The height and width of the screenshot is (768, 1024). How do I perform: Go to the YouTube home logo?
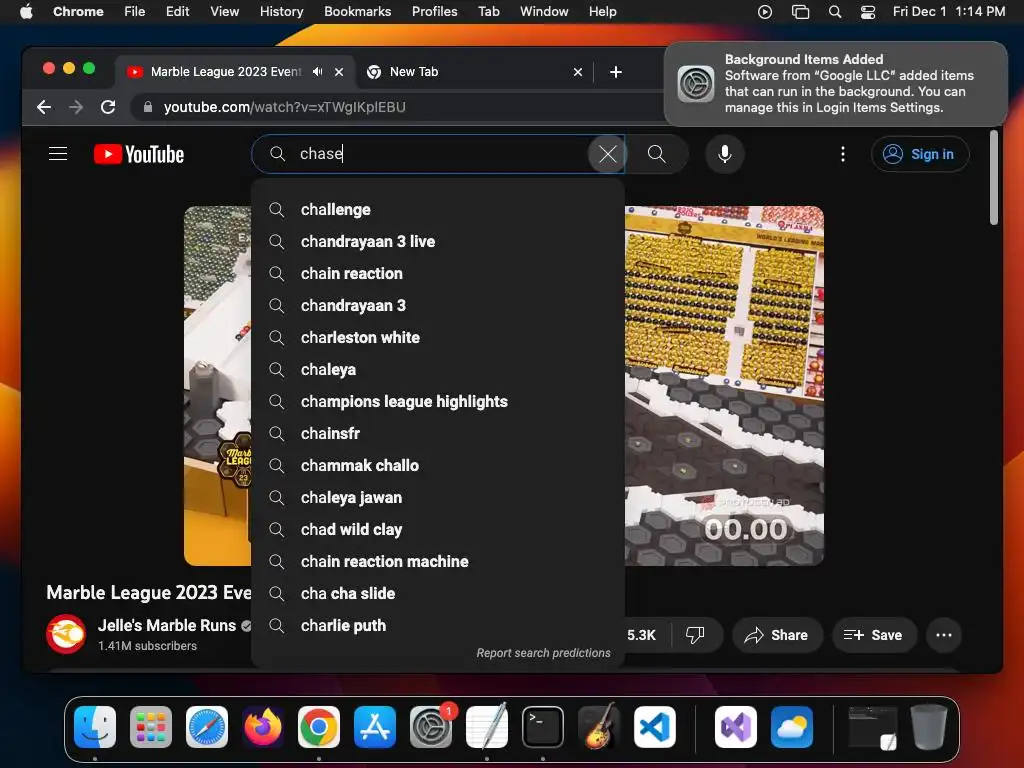click(139, 154)
